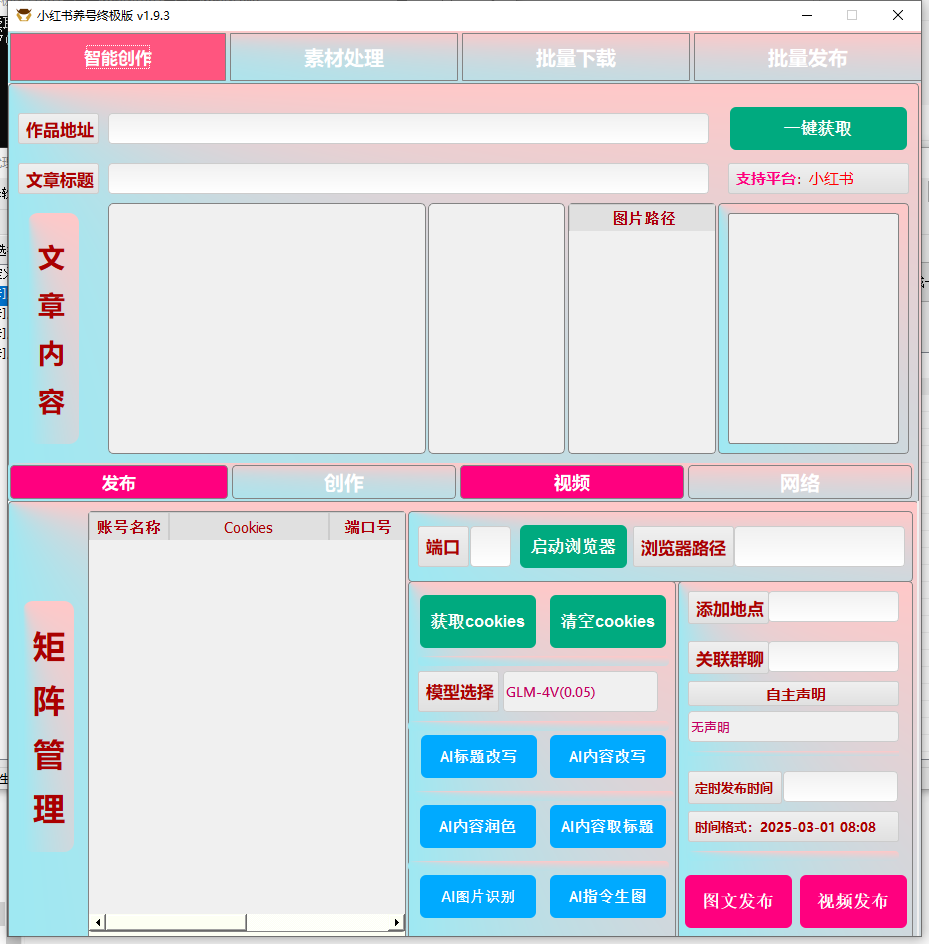
Task: Click the account list horizontal scrollbar thumb
Action: [175, 922]
